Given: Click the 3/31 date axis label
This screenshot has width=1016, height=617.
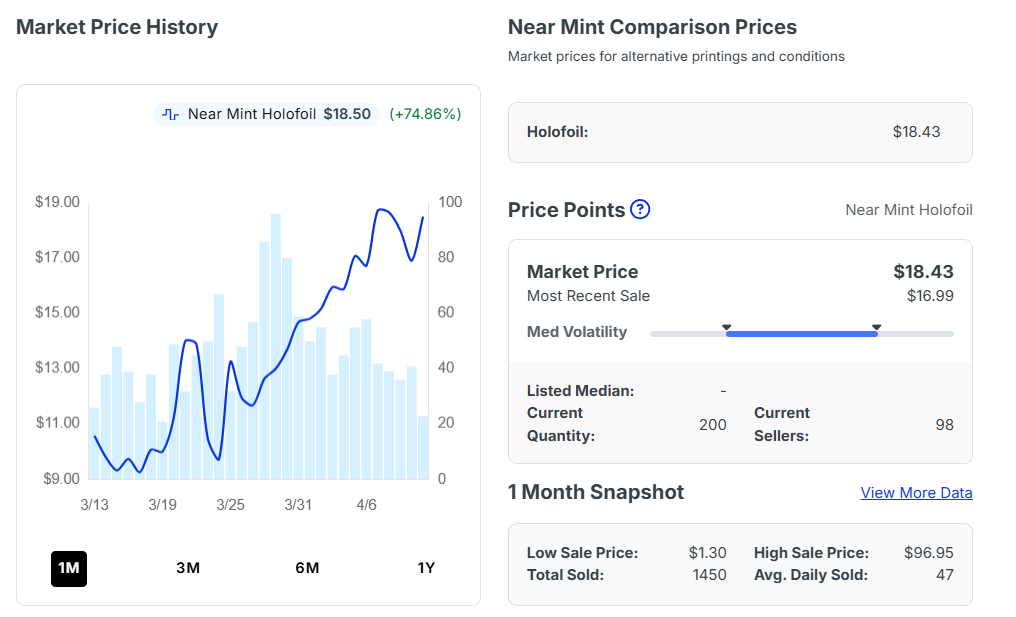Looking at the screenshot, I should (298, 505).
